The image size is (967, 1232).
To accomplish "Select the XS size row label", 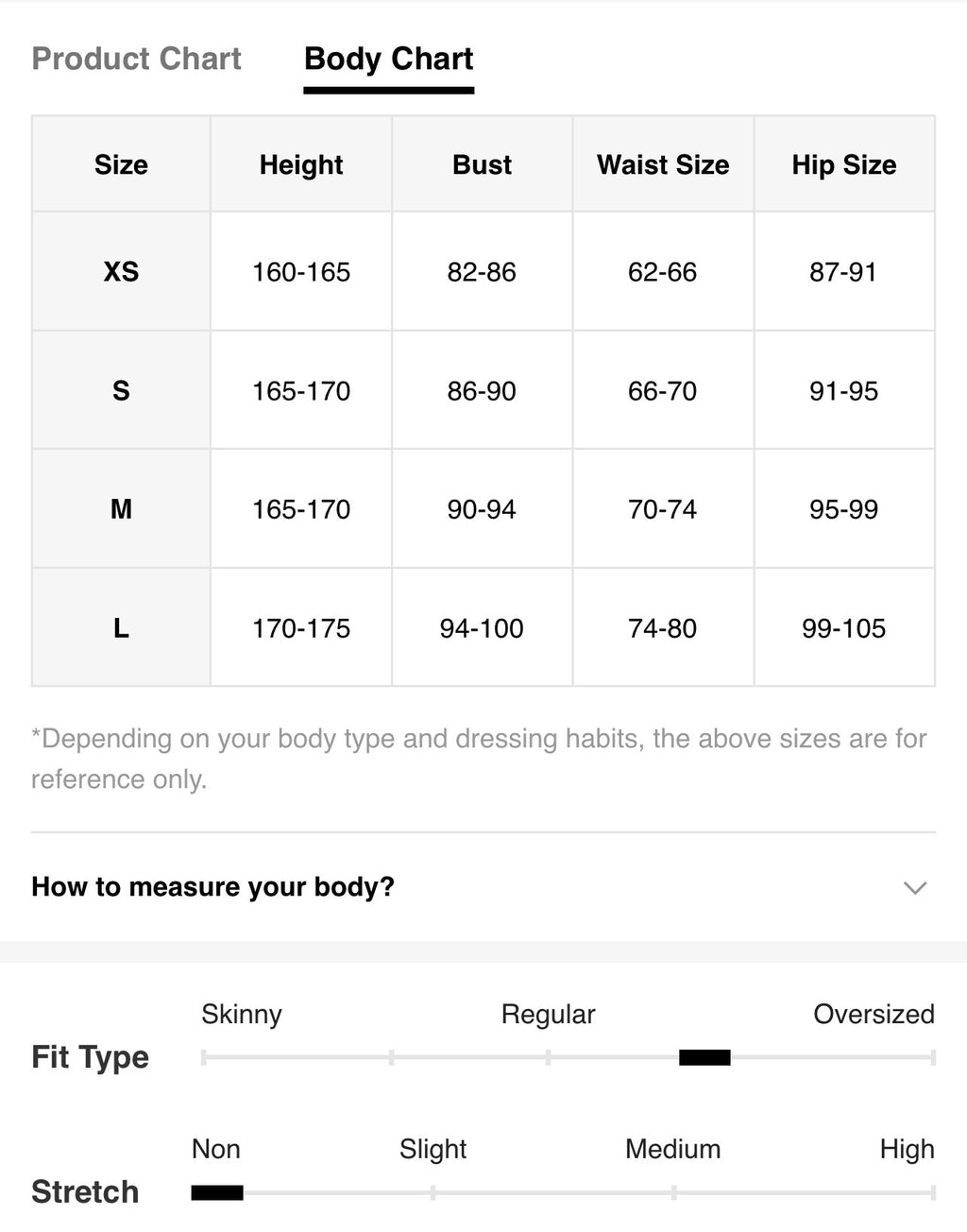I will (x=121, y=272).
